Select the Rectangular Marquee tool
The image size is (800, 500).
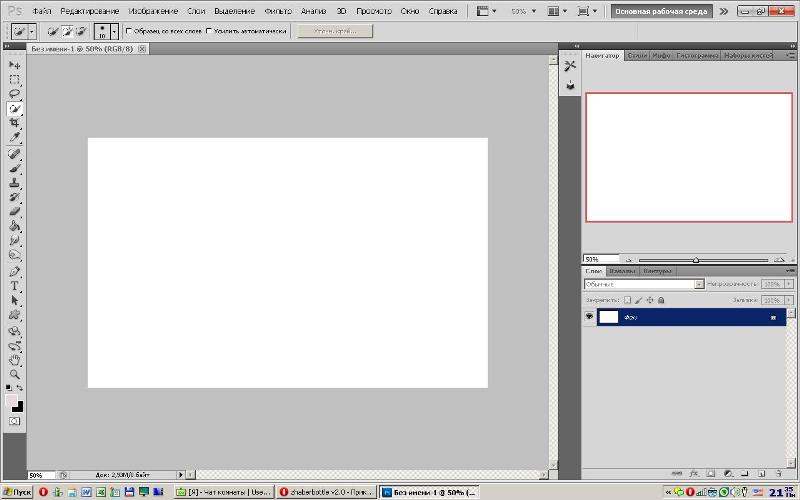(14, 80)
